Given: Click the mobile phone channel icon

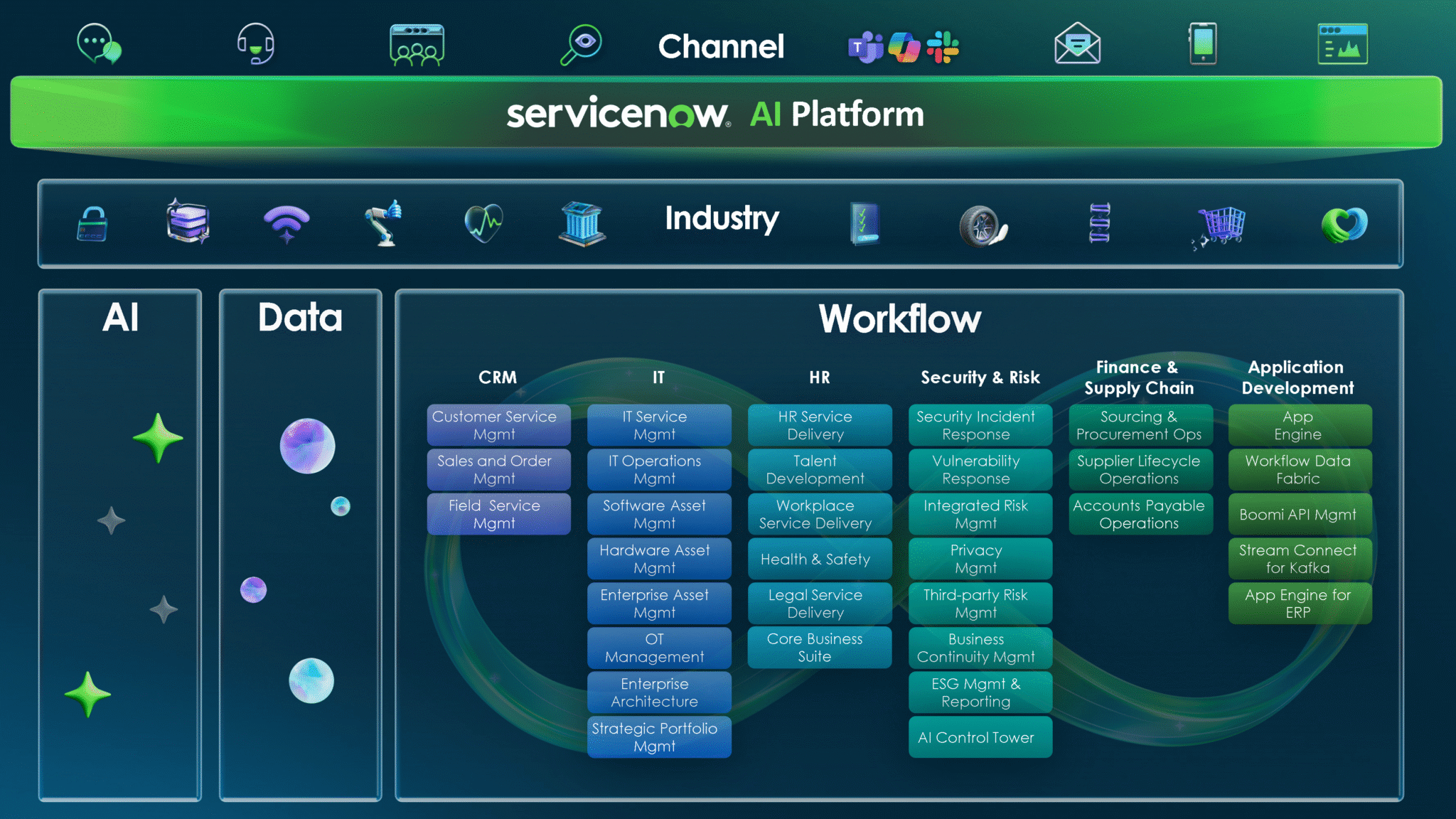Looking at the screenshot, I should 1203,44.
